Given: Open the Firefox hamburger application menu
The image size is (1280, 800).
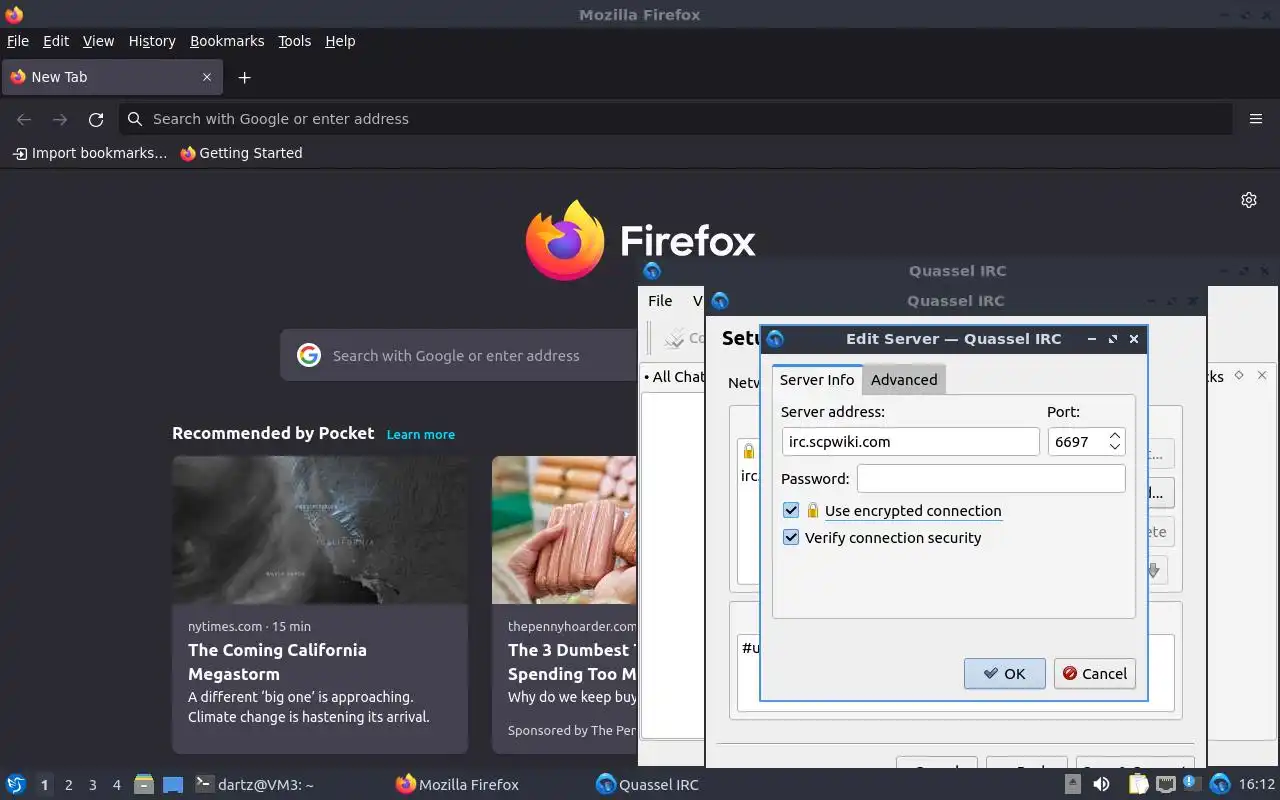Looking at the screenshot, I should tap(1256, 119).
